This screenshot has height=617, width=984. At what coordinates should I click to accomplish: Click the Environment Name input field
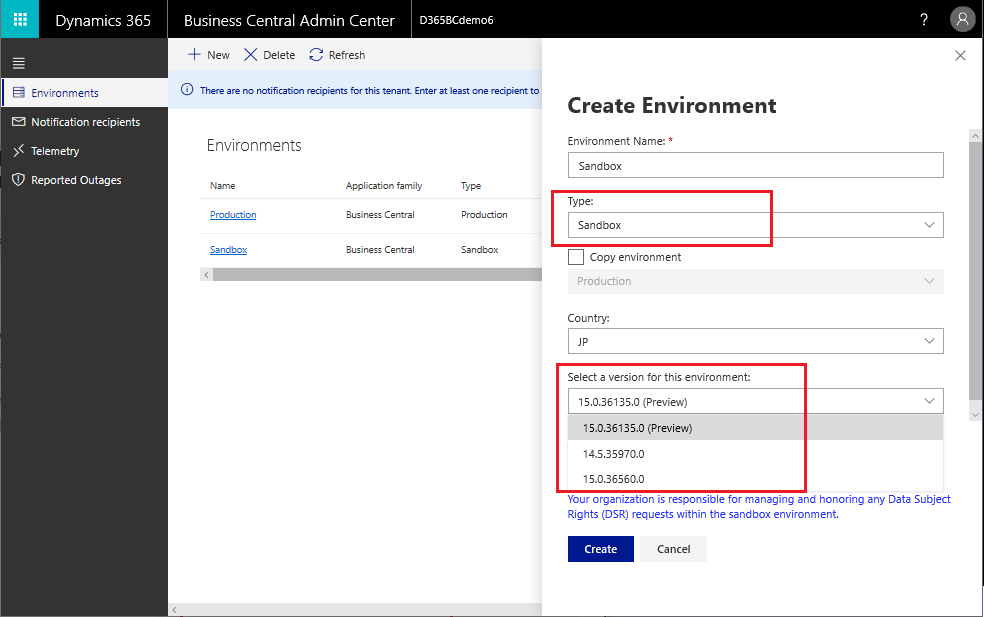[x=756, y=166]
